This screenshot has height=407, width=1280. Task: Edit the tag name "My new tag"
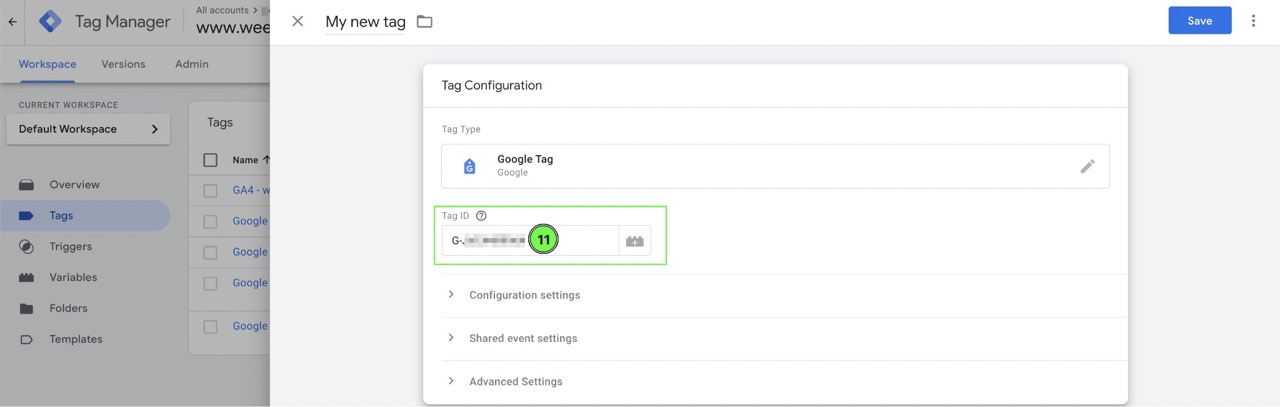[365, 21]
